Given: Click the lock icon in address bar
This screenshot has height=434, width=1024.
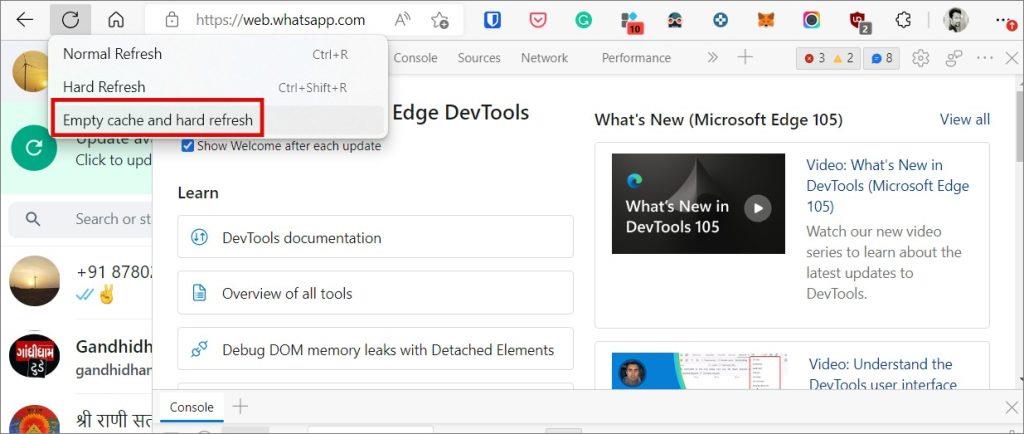Looking at the screenshot, I should [172, 20].
